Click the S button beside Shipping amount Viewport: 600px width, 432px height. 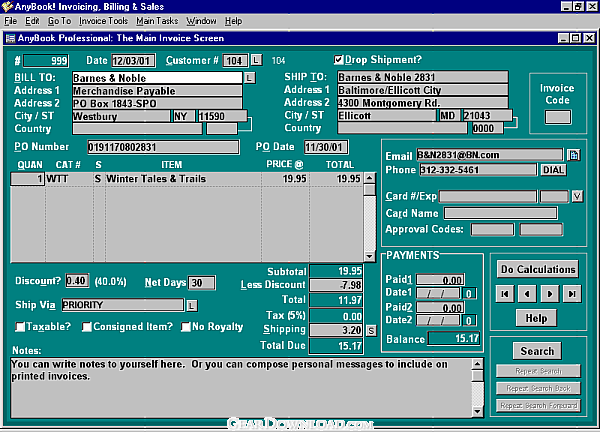pyautogui.click(x=371, y=329)
